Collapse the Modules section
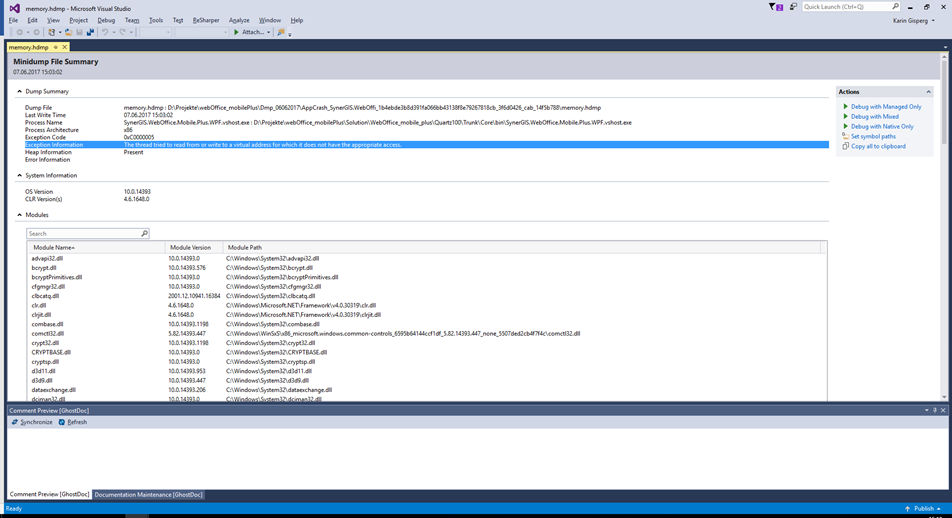 [x=19, y=214]
